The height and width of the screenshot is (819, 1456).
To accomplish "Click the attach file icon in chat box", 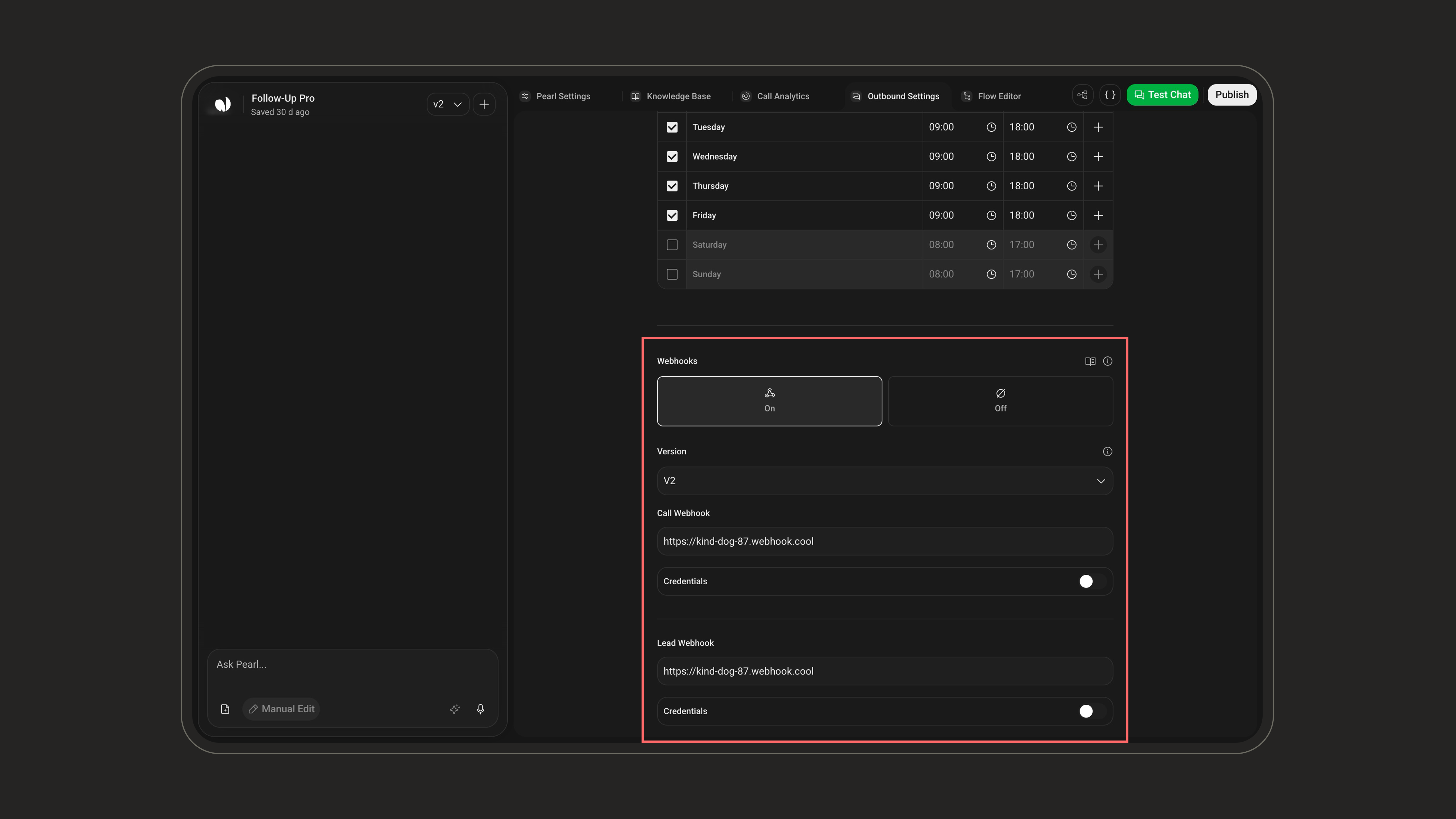I will tap(225, 709).
